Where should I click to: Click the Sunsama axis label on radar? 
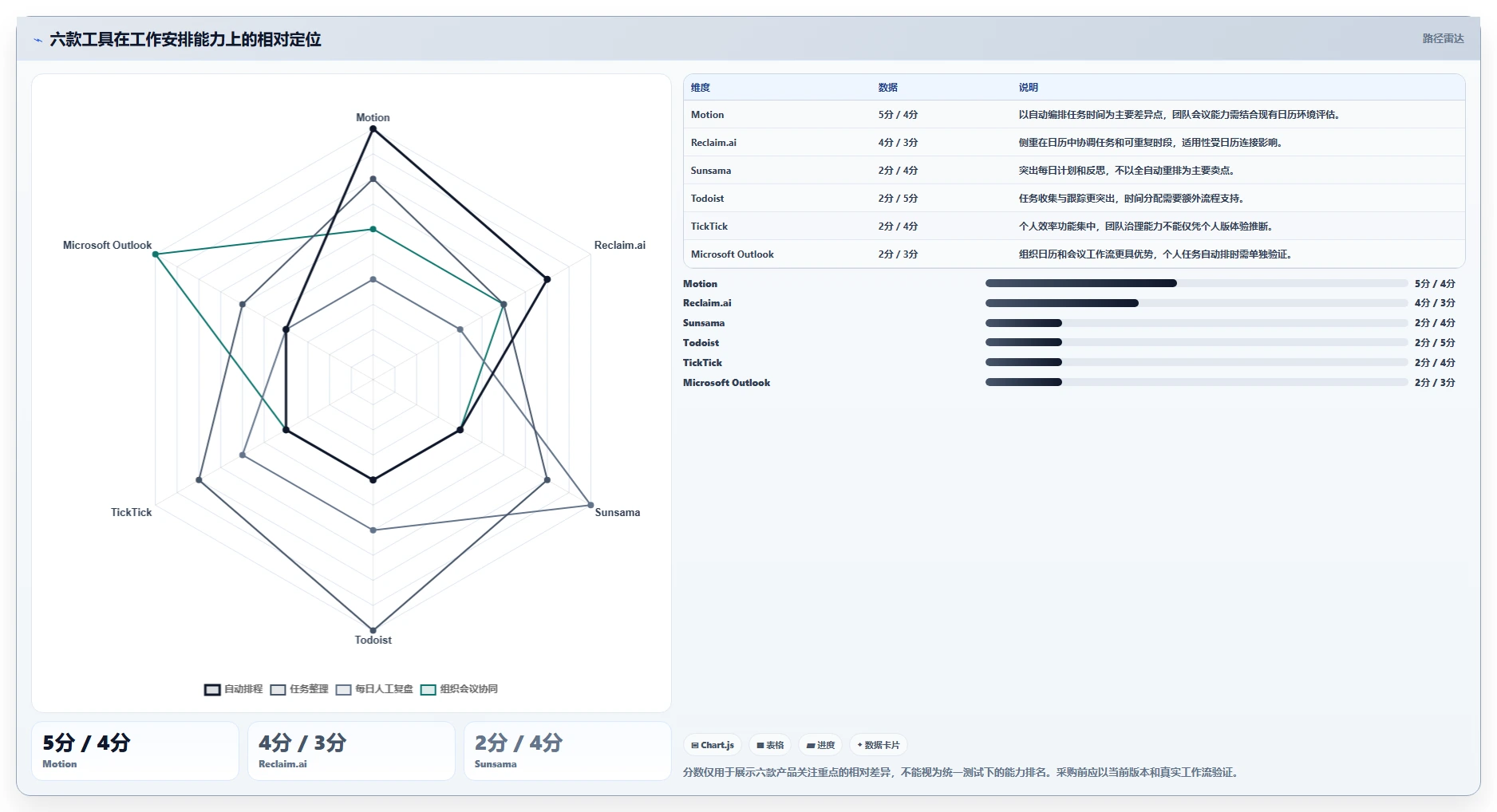(617, 512)
